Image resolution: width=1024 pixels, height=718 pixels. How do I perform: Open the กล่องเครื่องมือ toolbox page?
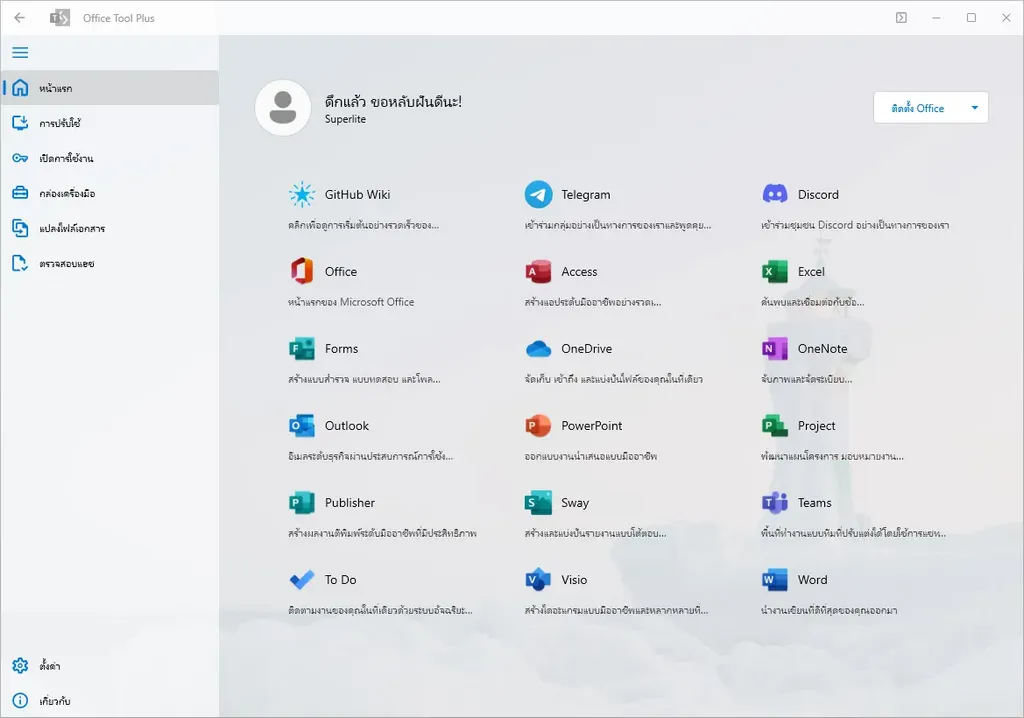point(110,193)
